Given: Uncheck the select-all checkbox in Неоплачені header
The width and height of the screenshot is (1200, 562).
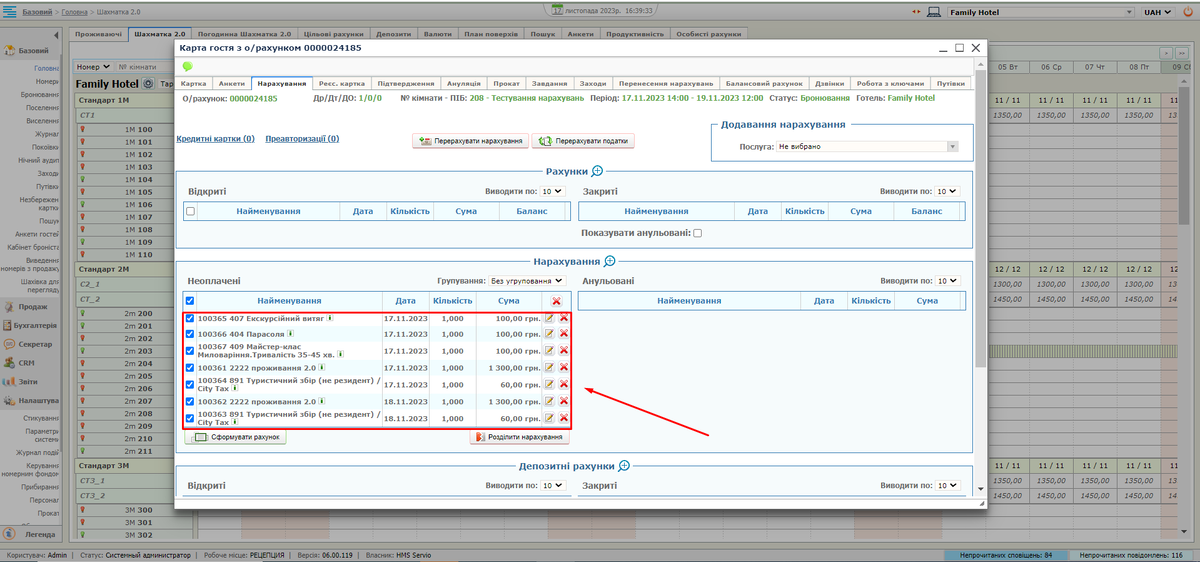Looking at the screenshot, I should click(x=190, y=301).
